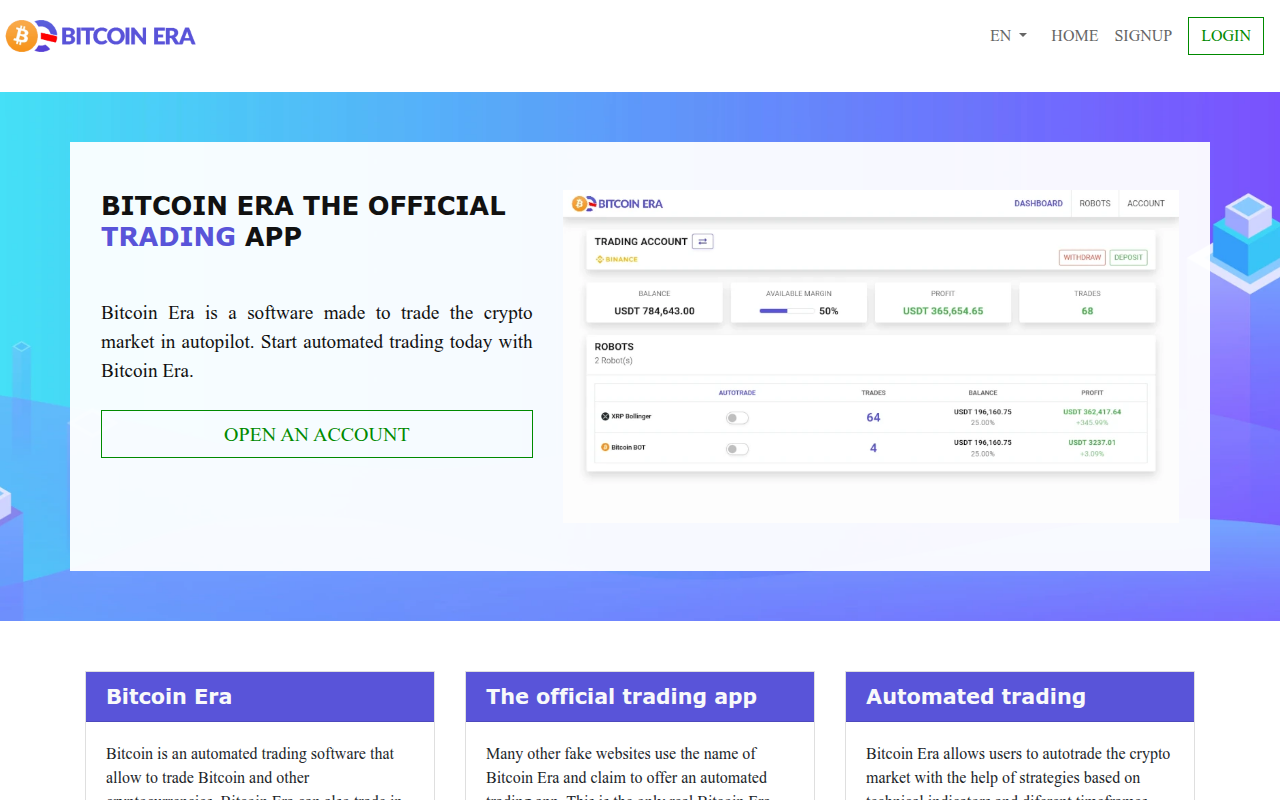
Task: Click the Bitcoin BOT trades count '4'
Action: point(873,448)
